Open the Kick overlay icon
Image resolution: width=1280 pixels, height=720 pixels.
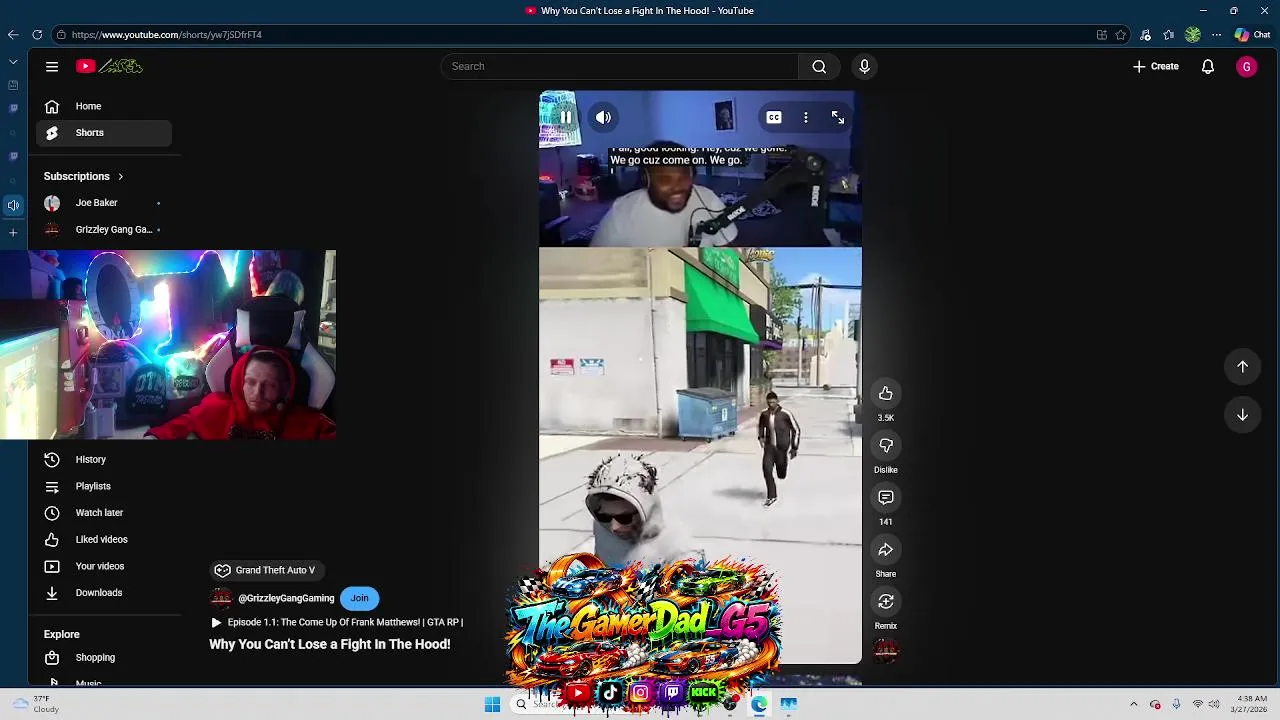coord(704,692)
